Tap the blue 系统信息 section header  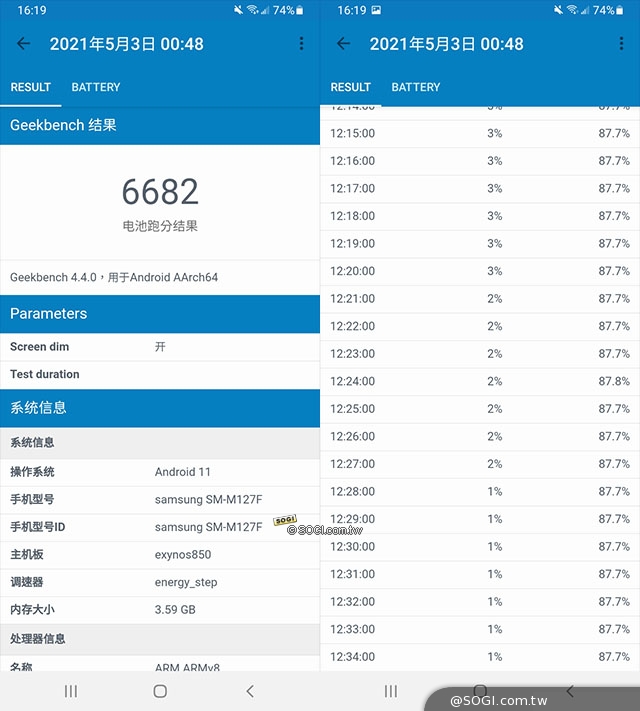pyautogui.click(x=160, y=408)
